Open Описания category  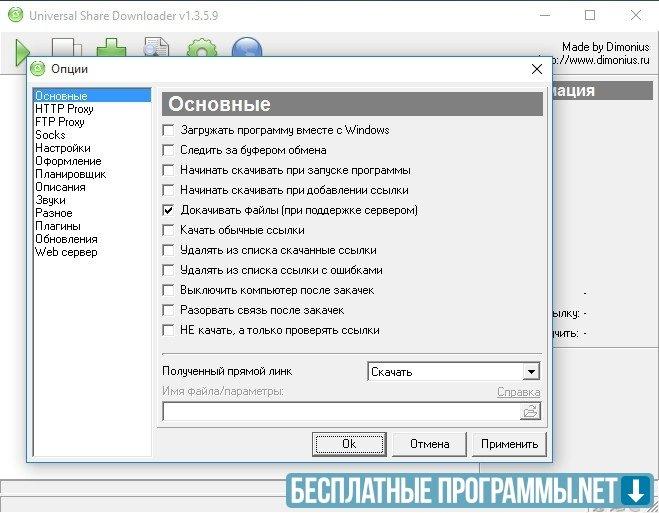tap(60, 187)
